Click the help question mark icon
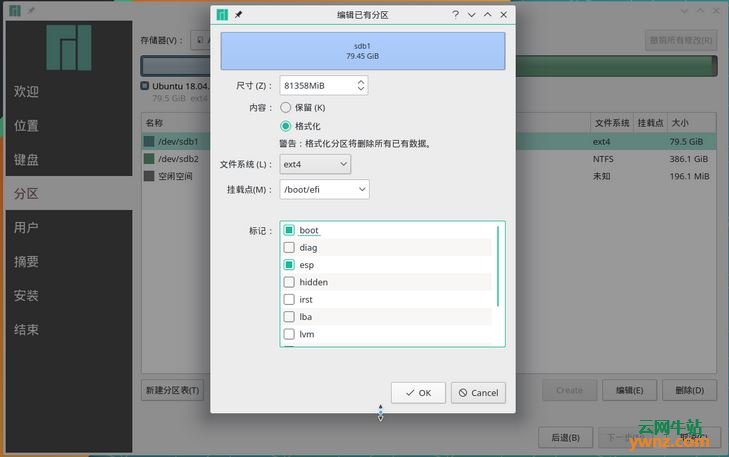 point(455,15)
